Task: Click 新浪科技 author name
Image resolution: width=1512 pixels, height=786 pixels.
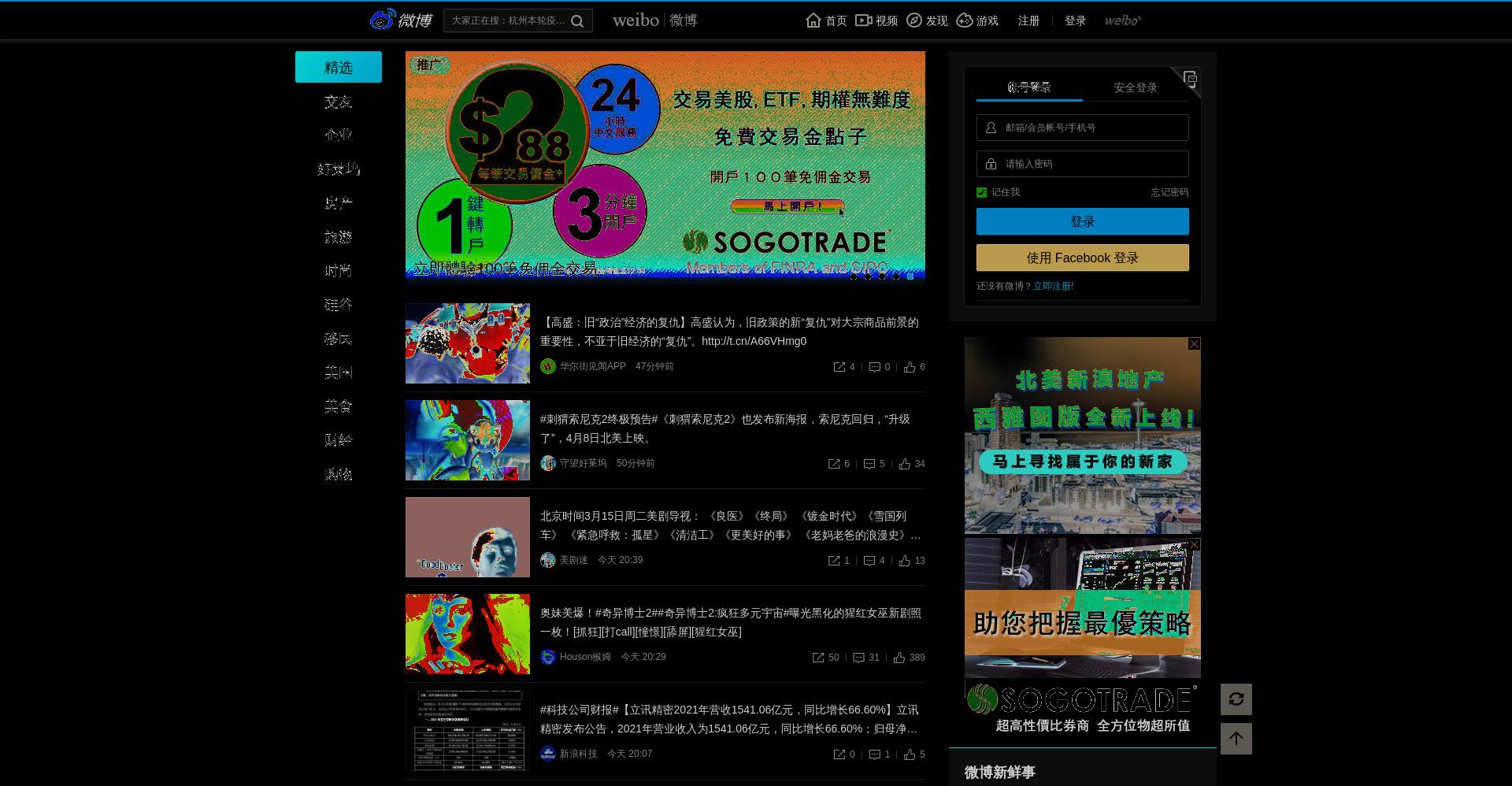Action: pos(578,754)
